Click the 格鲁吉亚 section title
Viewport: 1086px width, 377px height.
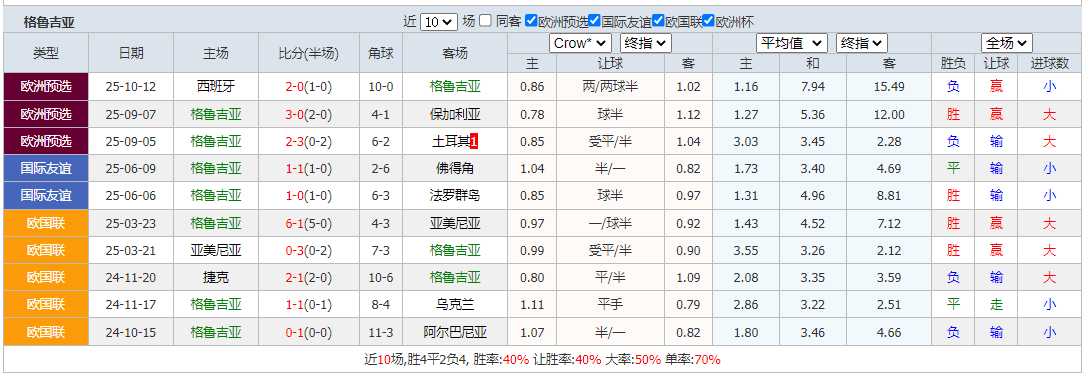(x=49, y=22)
